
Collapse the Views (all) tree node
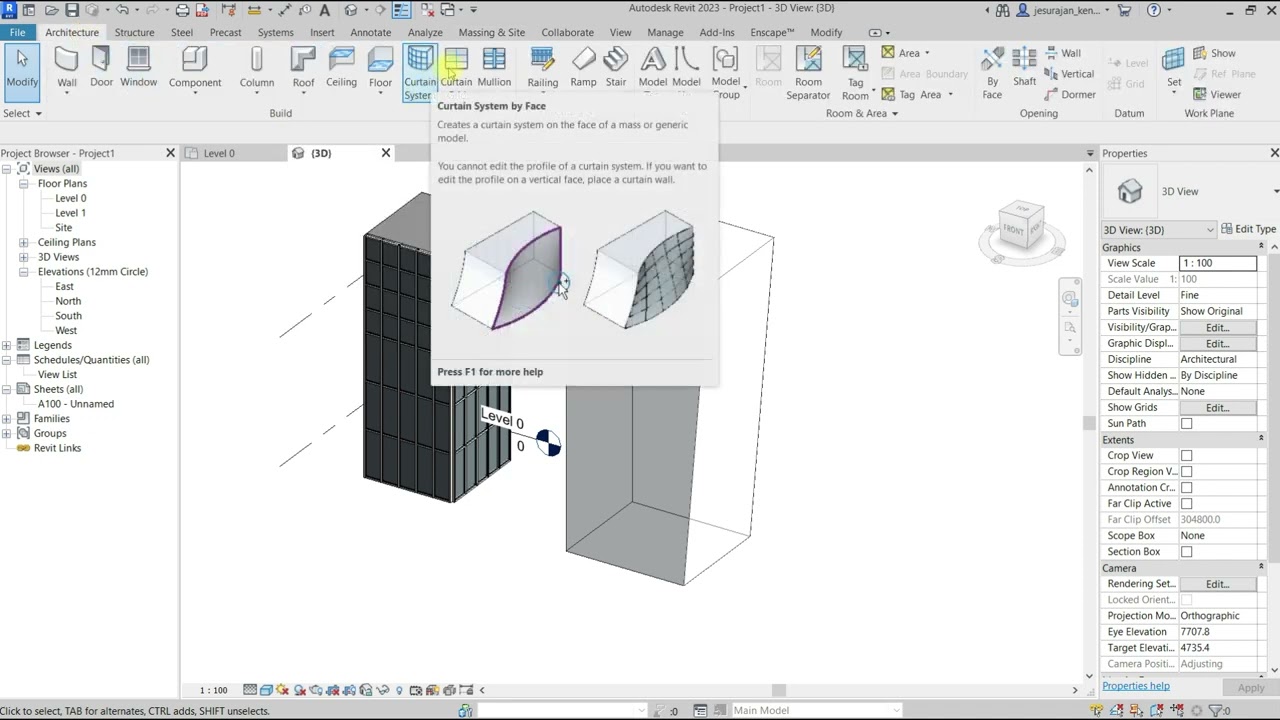pyautogui.click(x=7, y=169)
